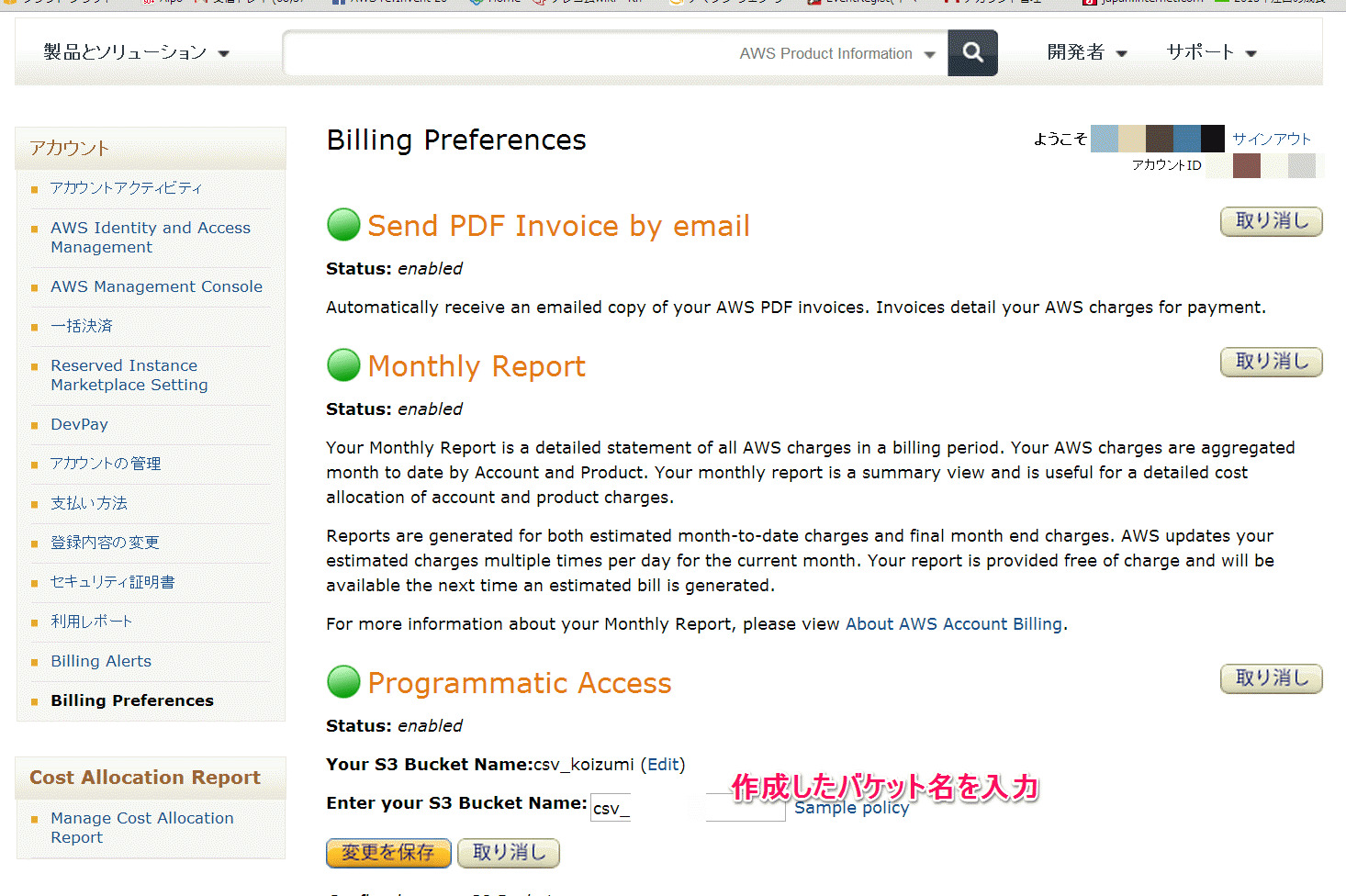Open DevPay sidebar link
This screenshot has height=896, width=1346.
pos(79,424)
